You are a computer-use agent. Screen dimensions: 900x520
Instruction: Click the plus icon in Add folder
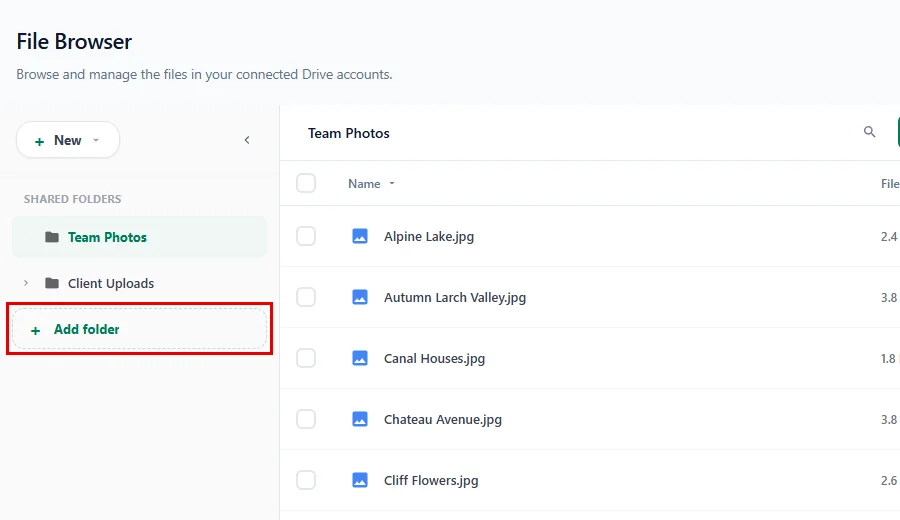pos(36,331)
